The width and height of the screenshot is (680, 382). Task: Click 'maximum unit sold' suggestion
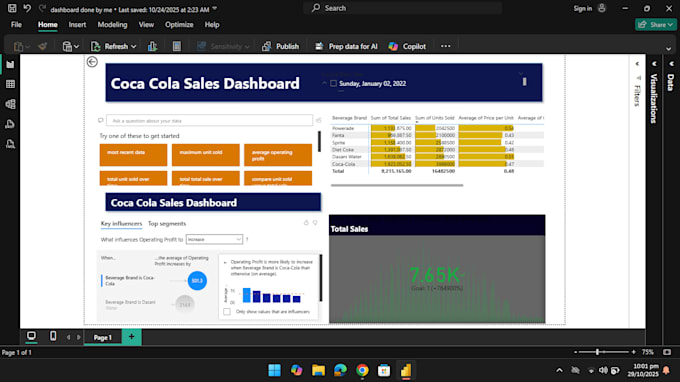click(x=206, y=155)
